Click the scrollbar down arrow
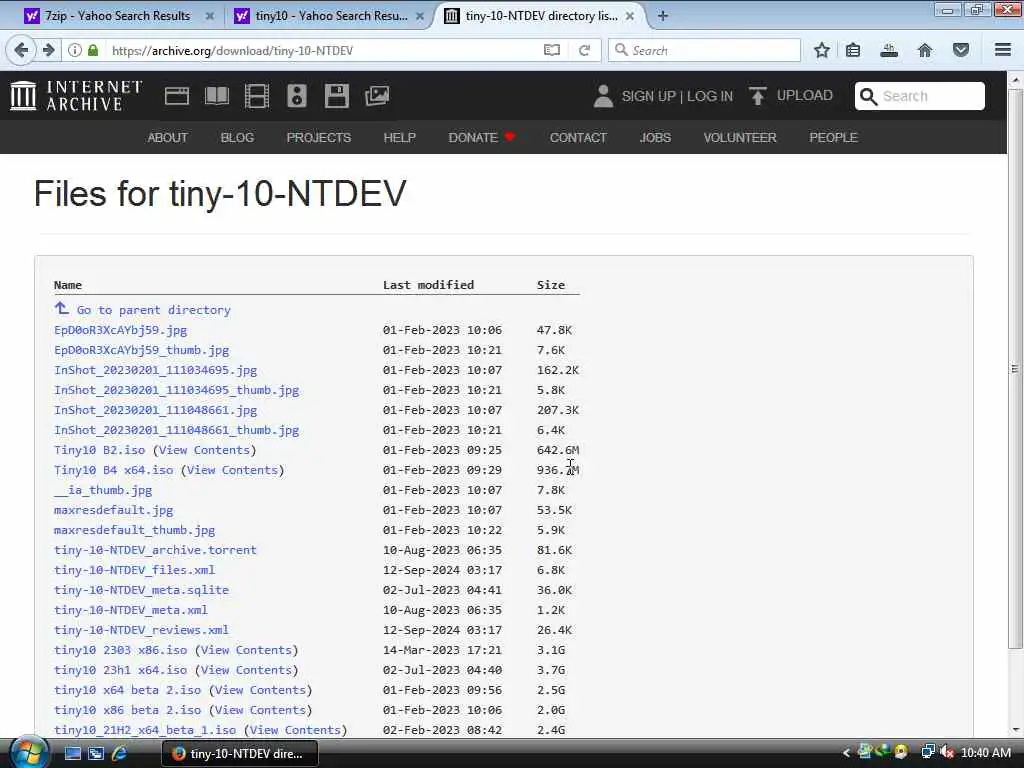 tap(1015, 729)
